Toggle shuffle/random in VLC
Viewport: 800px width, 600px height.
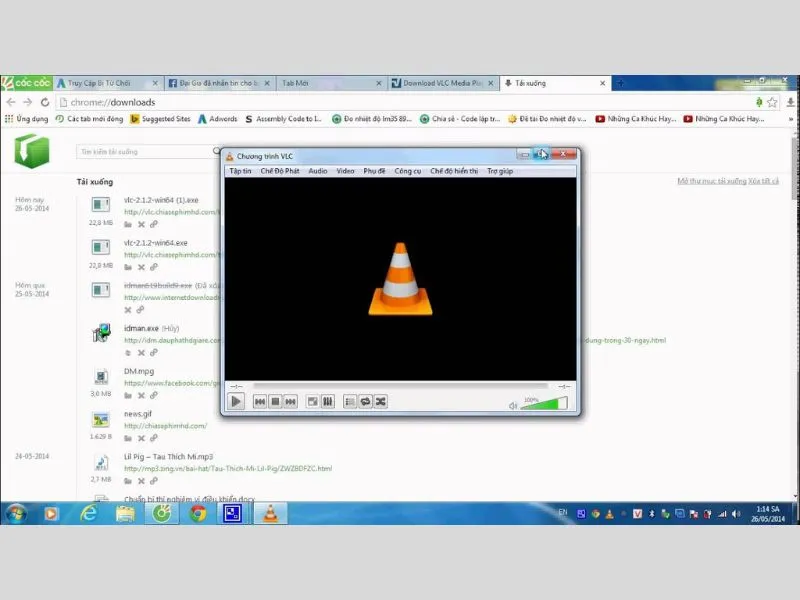coord(381,402)
